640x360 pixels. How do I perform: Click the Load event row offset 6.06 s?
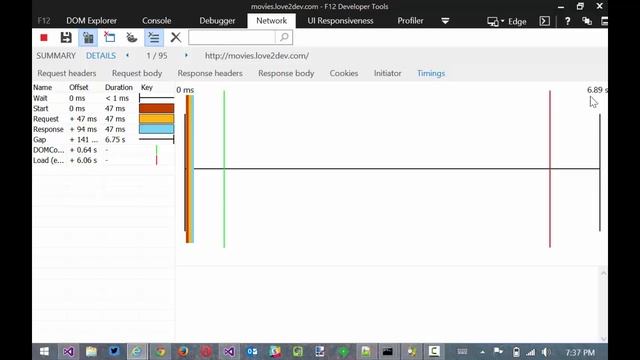click(x=104, y=160)
